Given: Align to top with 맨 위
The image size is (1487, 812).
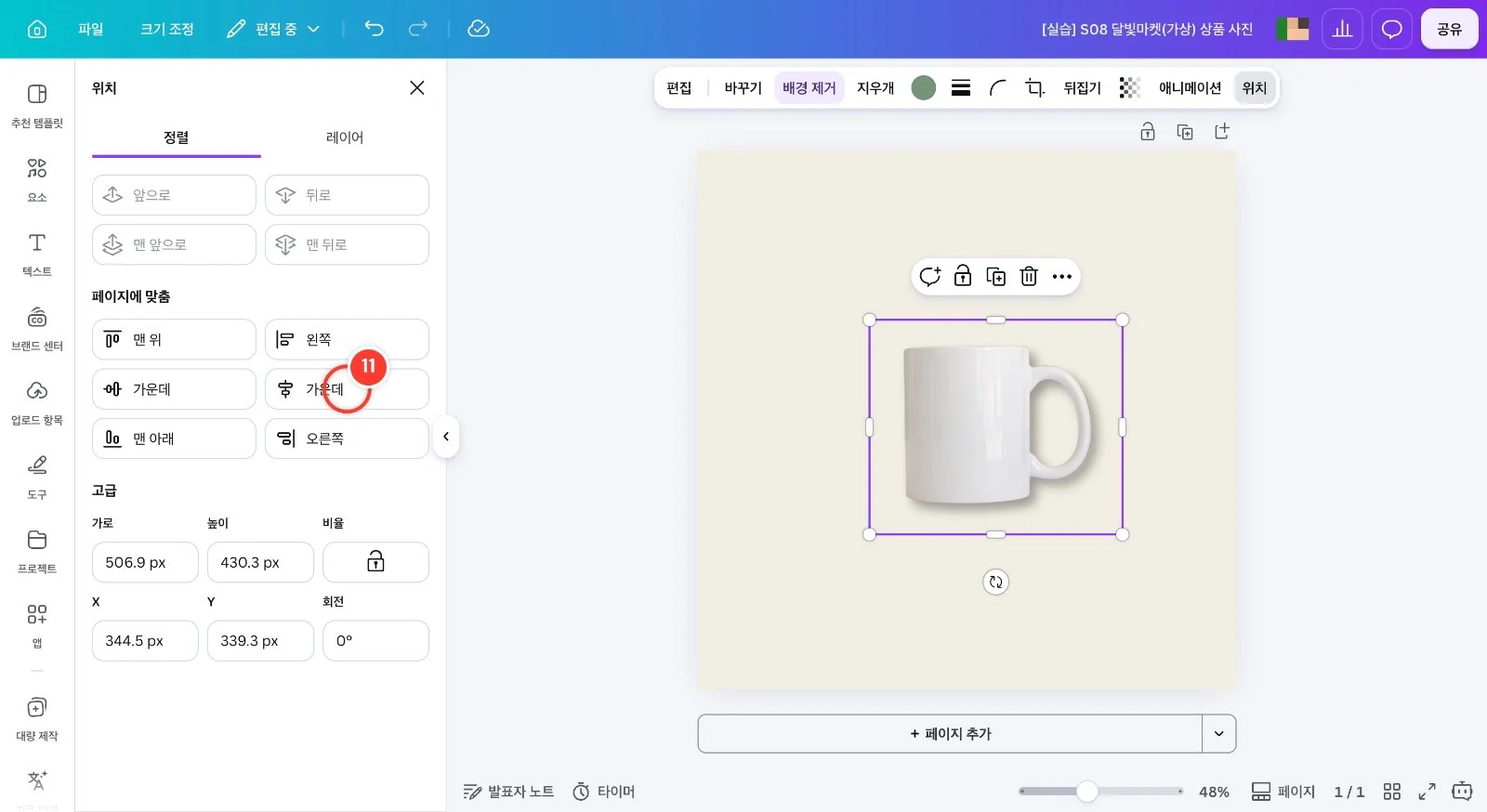Looking at the screenshot, I should coord(174,339).
